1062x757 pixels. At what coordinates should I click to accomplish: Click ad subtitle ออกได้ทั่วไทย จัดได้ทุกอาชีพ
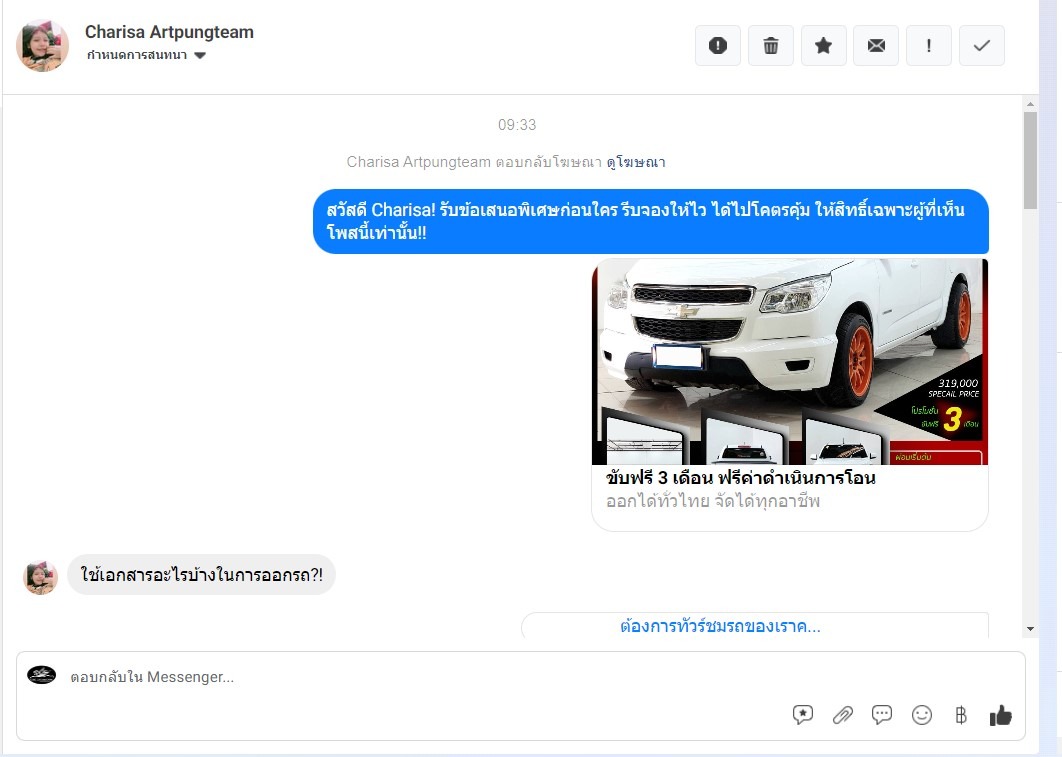click(x=713, y=501)
